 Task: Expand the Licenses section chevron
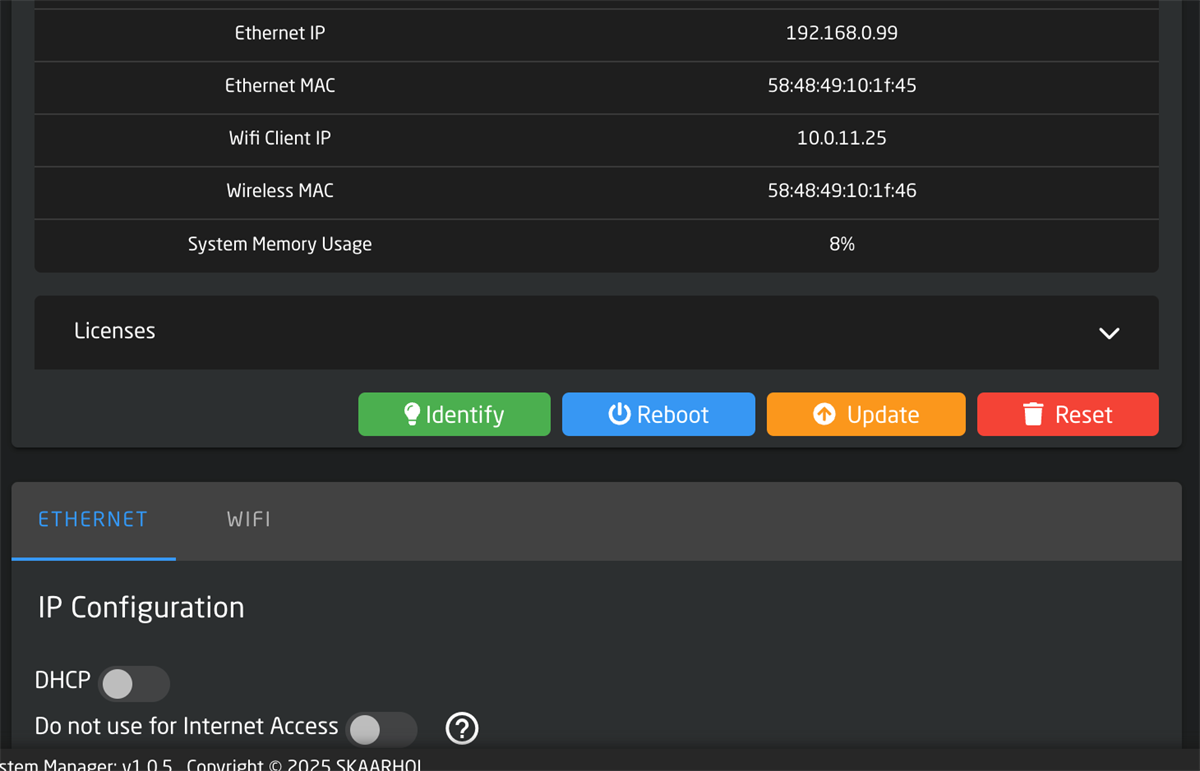1108,332
